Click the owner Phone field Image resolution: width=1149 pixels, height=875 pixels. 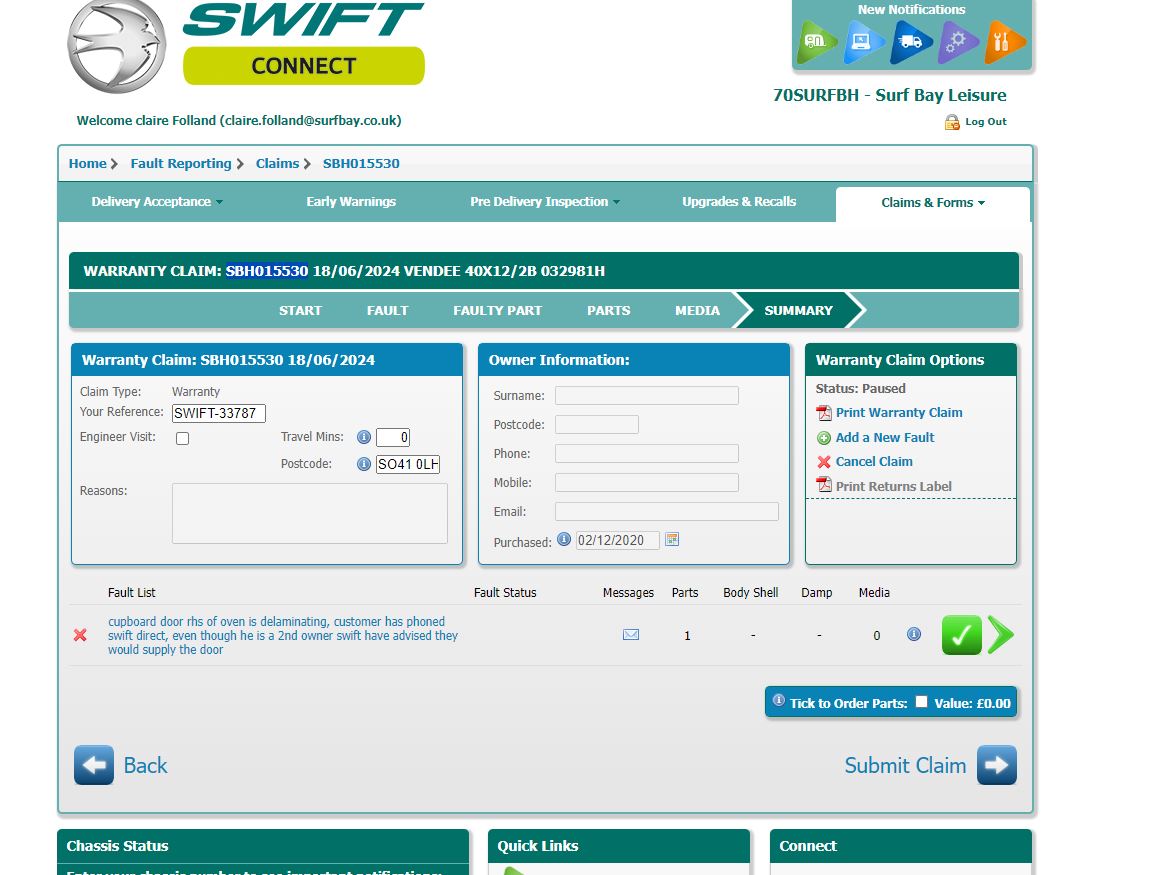646,454
